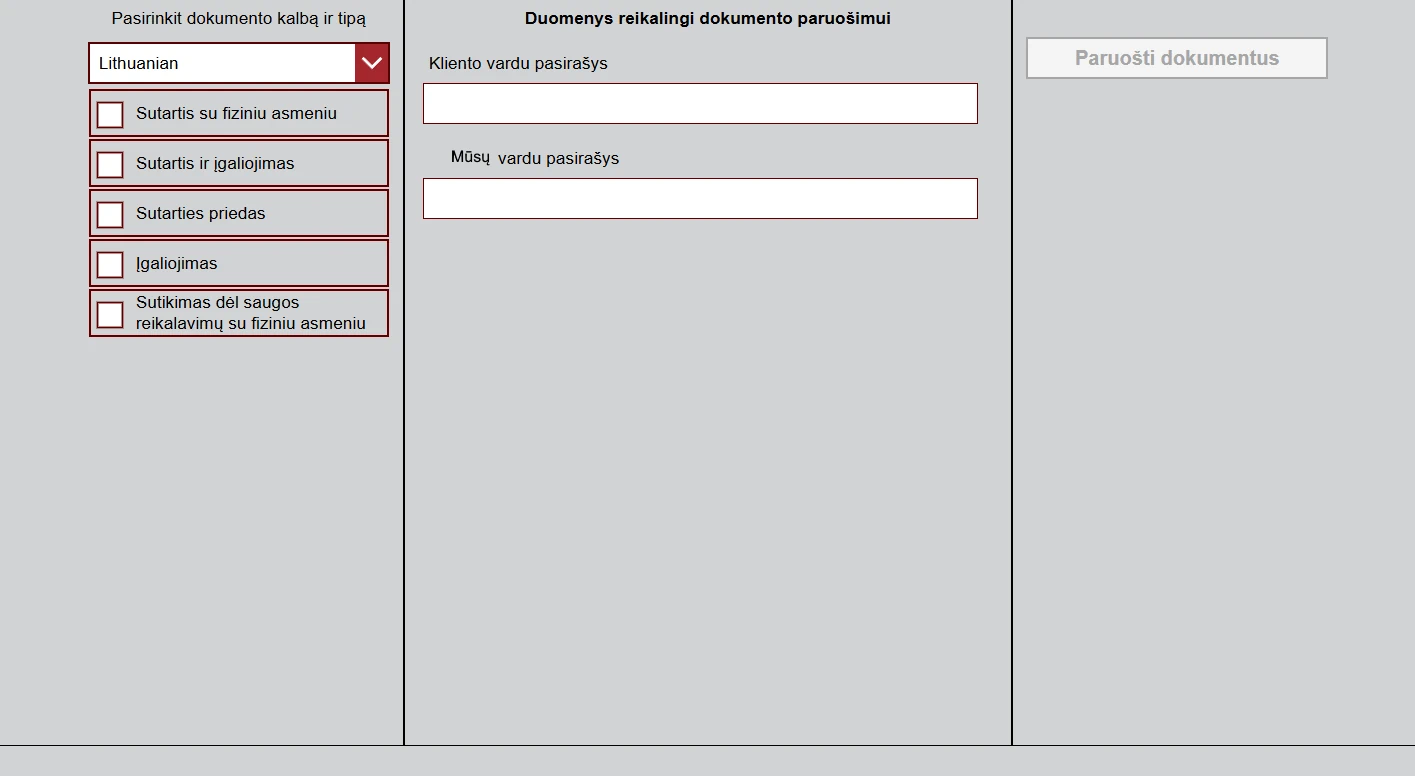The height and width of the screenshot is (776, 1415).
Task: Focus the Kliento vardu pasirašys input field
Action: [x=700, y=104]
